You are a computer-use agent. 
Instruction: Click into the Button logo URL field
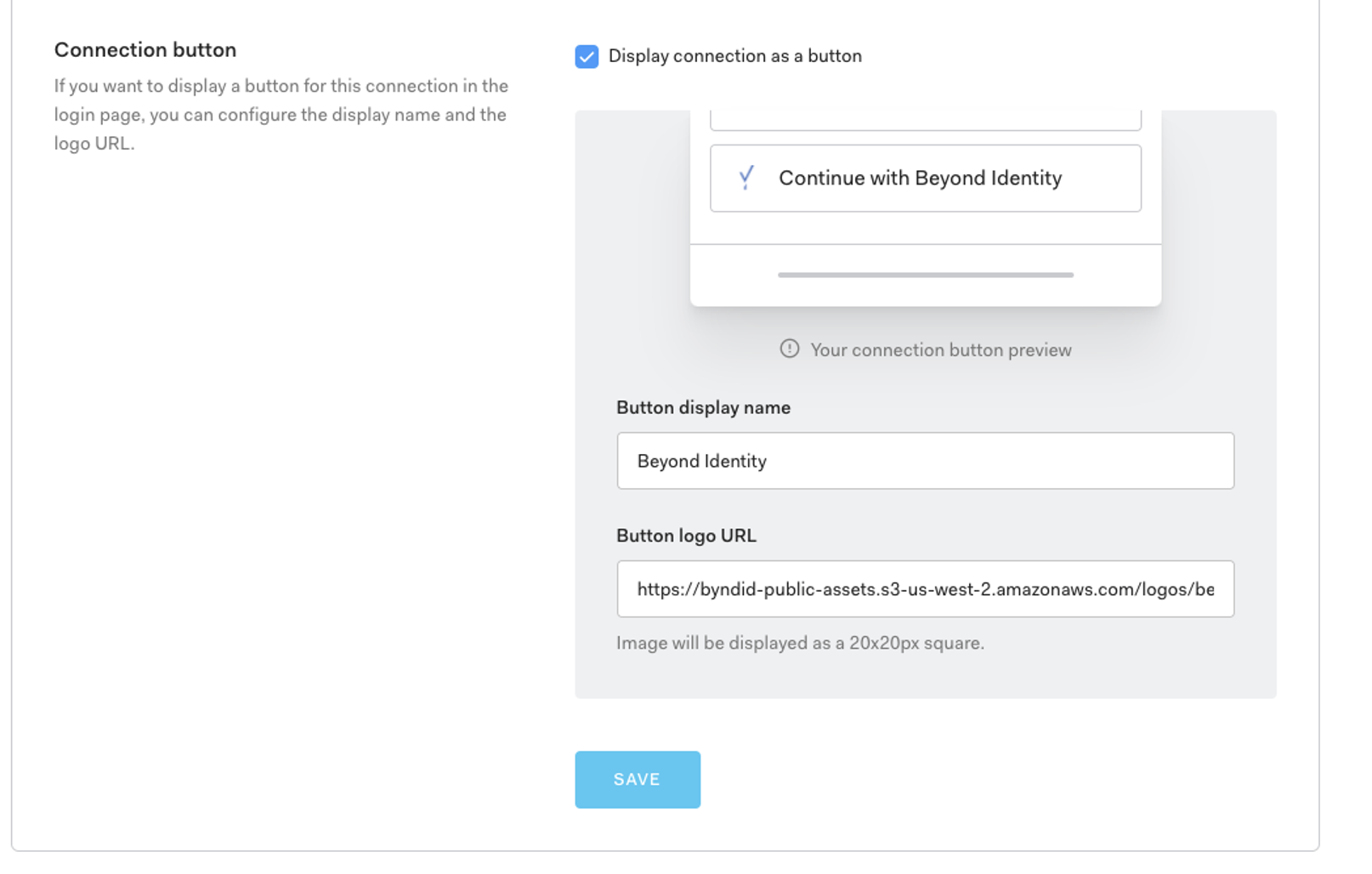925,589
